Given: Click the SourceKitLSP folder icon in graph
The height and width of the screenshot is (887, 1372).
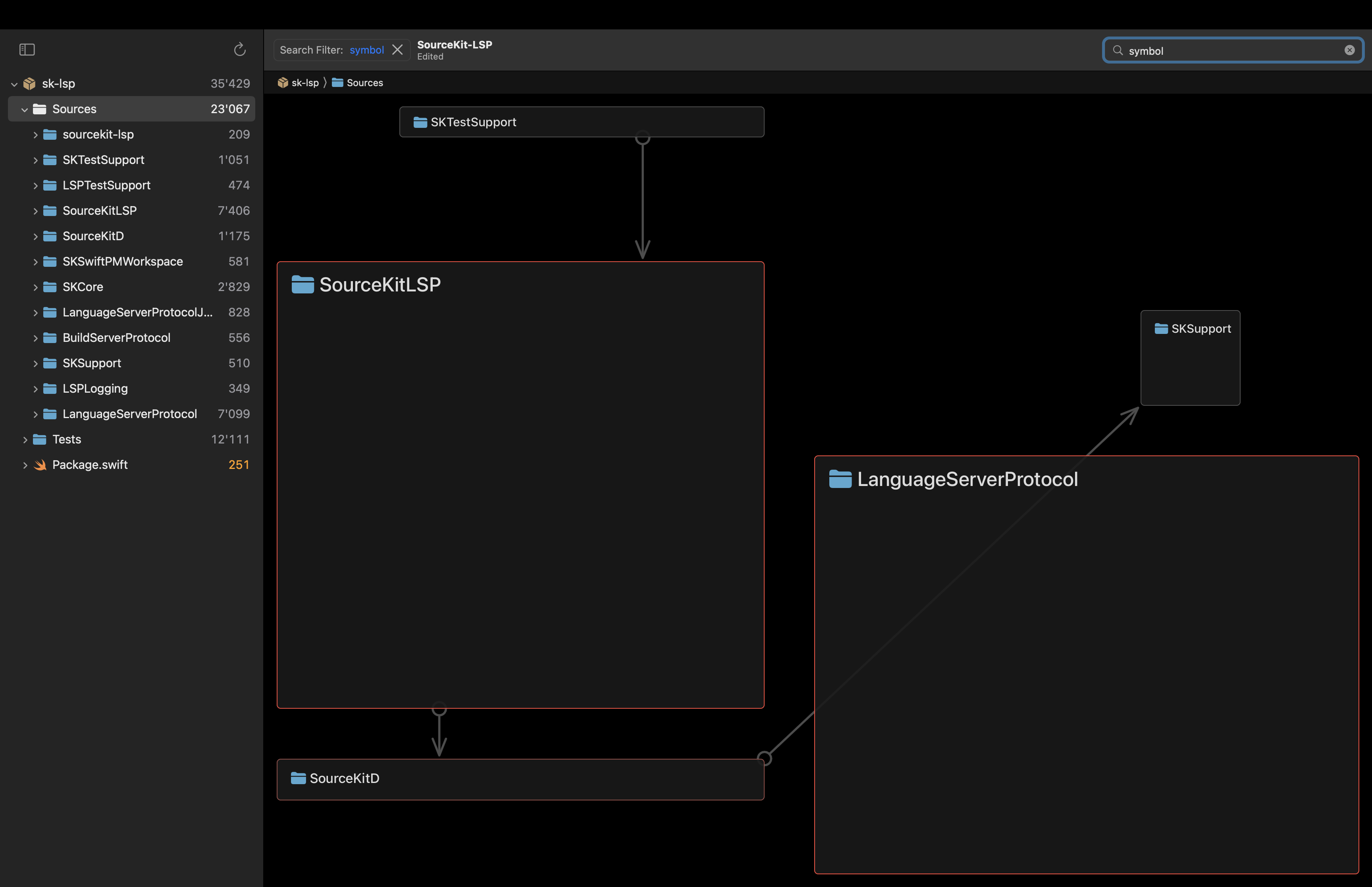Looking at the screenshot, I should tap(302, 285).
